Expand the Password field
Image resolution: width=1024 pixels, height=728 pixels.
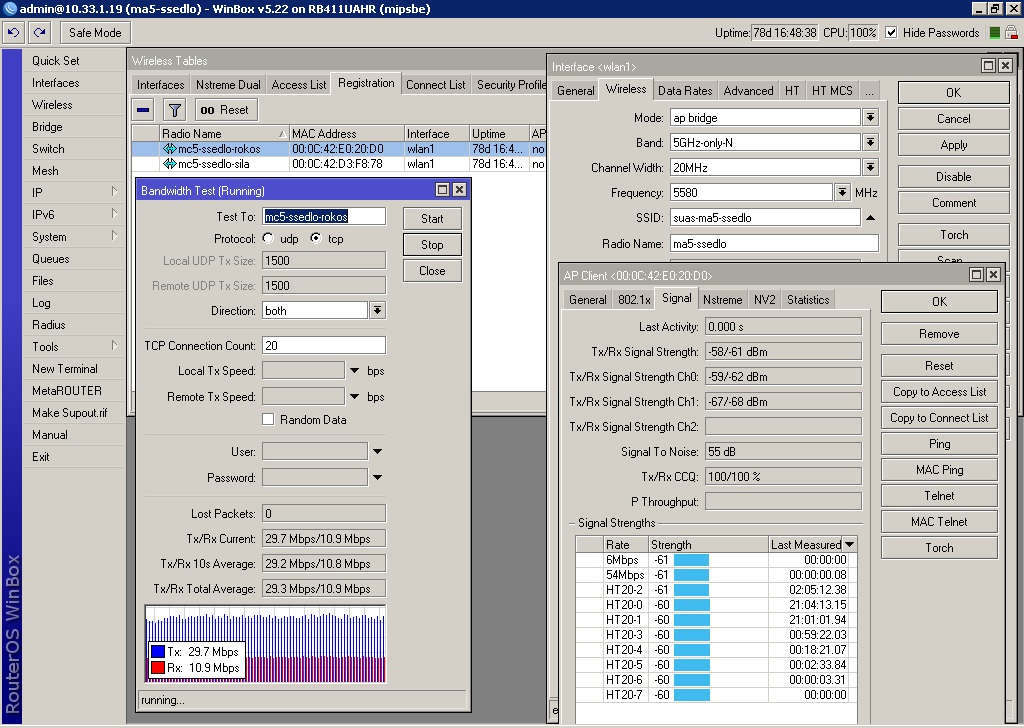pyautogui.click(x=377, y=477)
